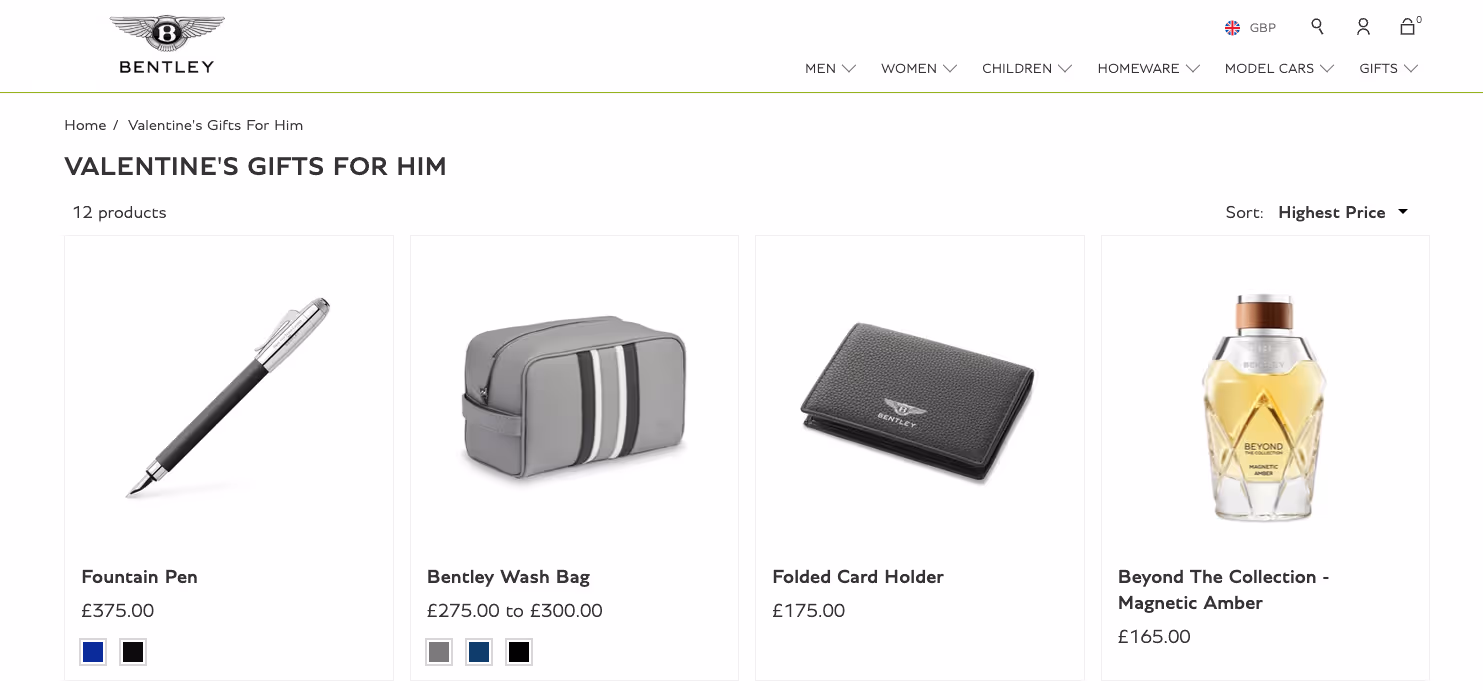Open the GIFTS menu

pos(1388,68)
